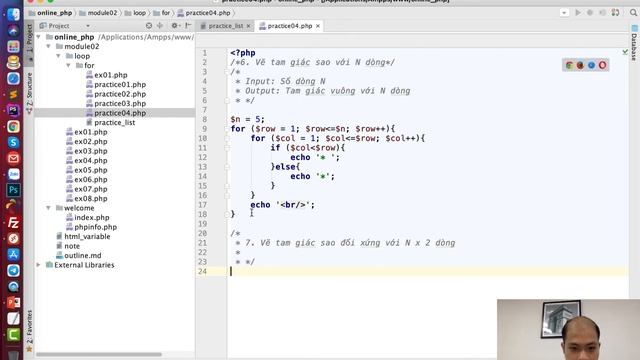This screenshot has height=360, width=640.
Task: Collapse the for folder
Action: 68,65
